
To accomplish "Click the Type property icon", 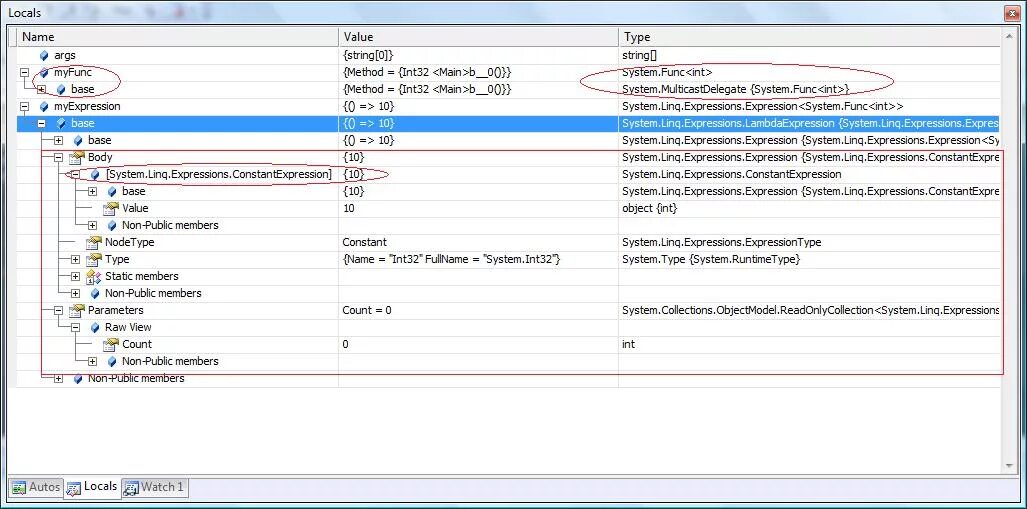I will tap(94, 259).
